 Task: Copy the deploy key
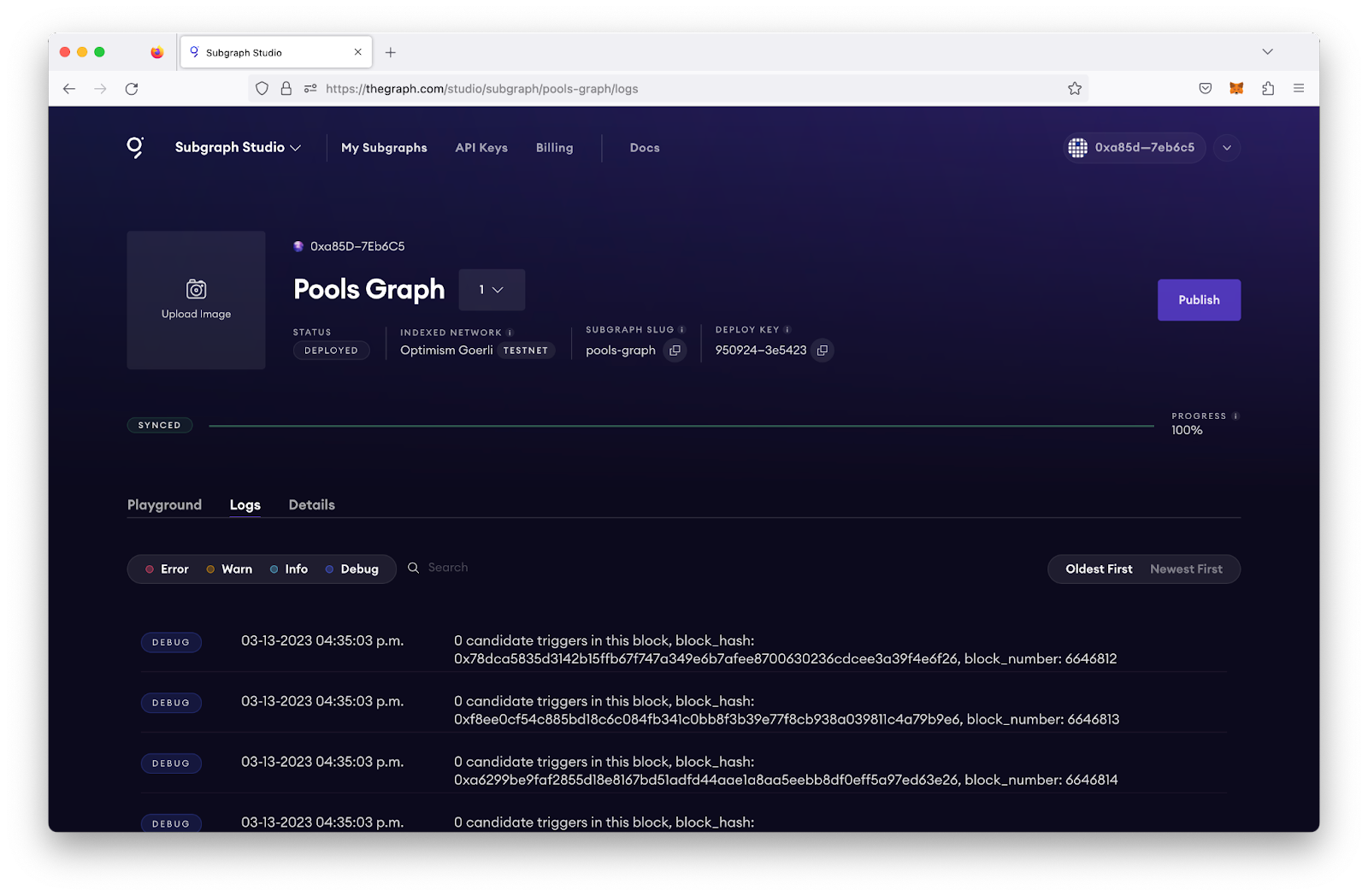pos(822,351)
